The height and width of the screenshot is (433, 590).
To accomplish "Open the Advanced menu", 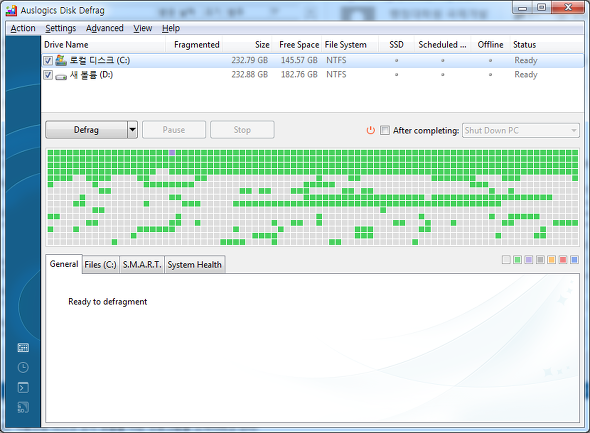I will point(105,28).
